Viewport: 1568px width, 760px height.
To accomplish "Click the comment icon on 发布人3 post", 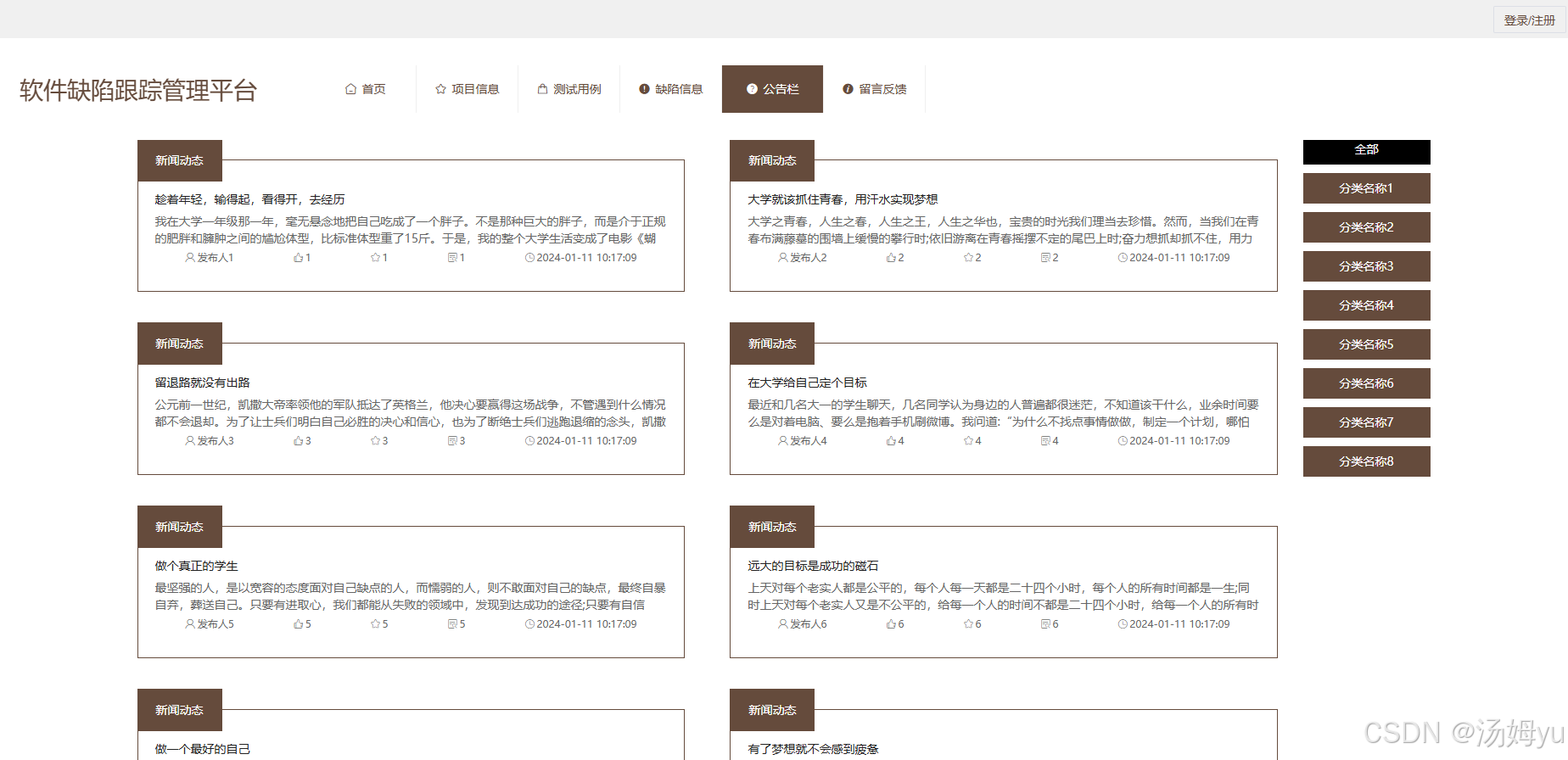I will (x=452, y=441).
